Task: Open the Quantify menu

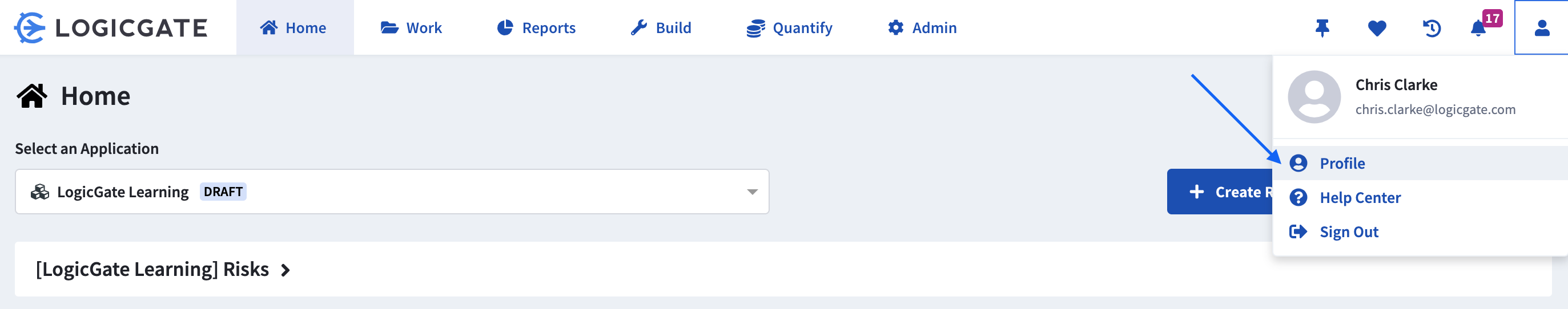Action: [x=789, y=28]
